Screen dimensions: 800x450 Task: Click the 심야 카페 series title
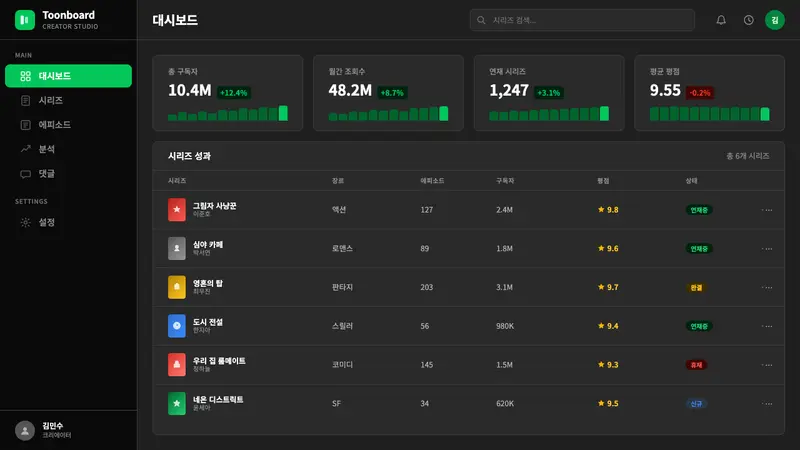(x=208, y=244)
